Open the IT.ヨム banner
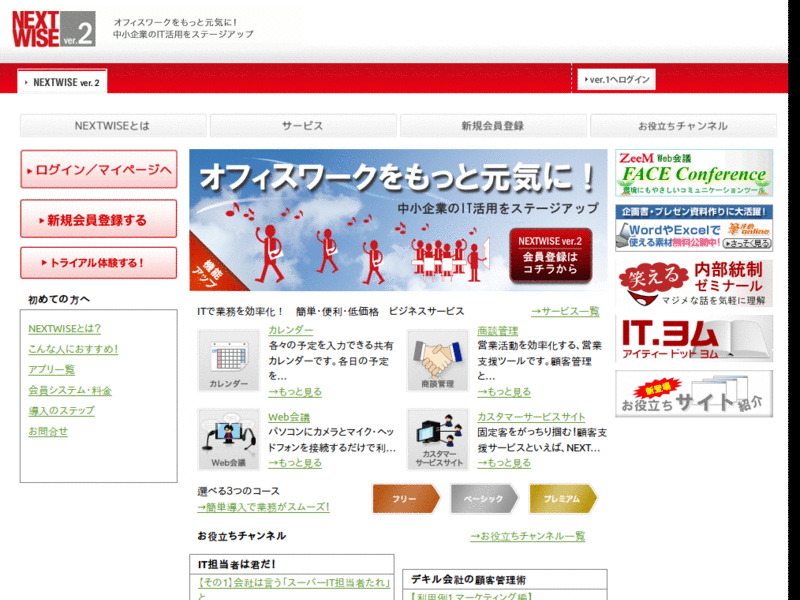 (x=694, y=339)
